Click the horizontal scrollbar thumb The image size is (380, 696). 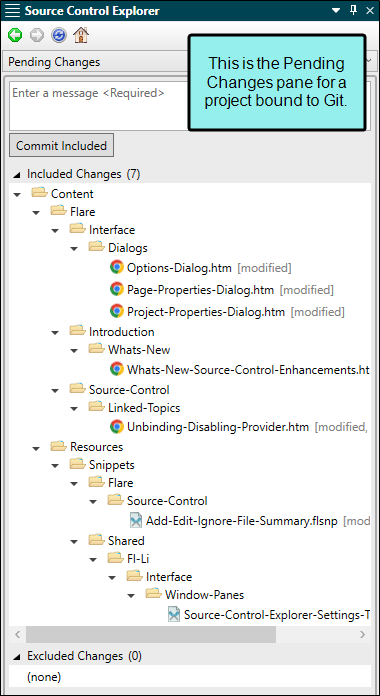click(151, 634)
